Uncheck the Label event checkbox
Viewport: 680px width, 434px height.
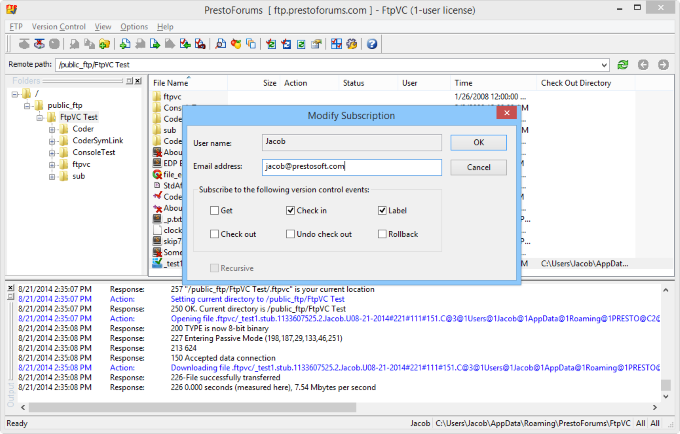point(382,210)
